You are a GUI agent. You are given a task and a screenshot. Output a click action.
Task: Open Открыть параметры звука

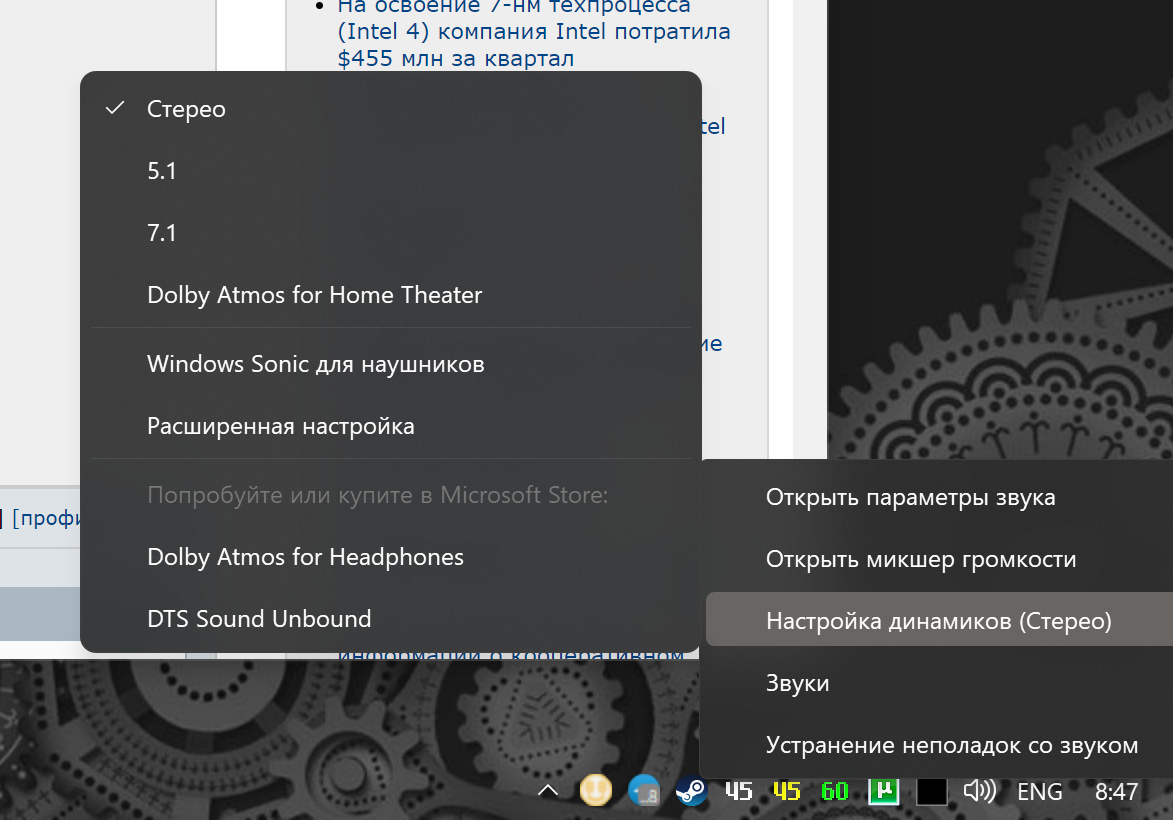click(940, 498)
